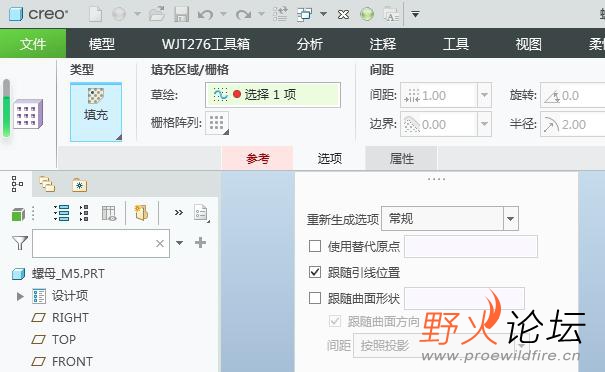Expand the tree toolbar overflow chevrons
The image size is (605, 372).
(179, 212)
